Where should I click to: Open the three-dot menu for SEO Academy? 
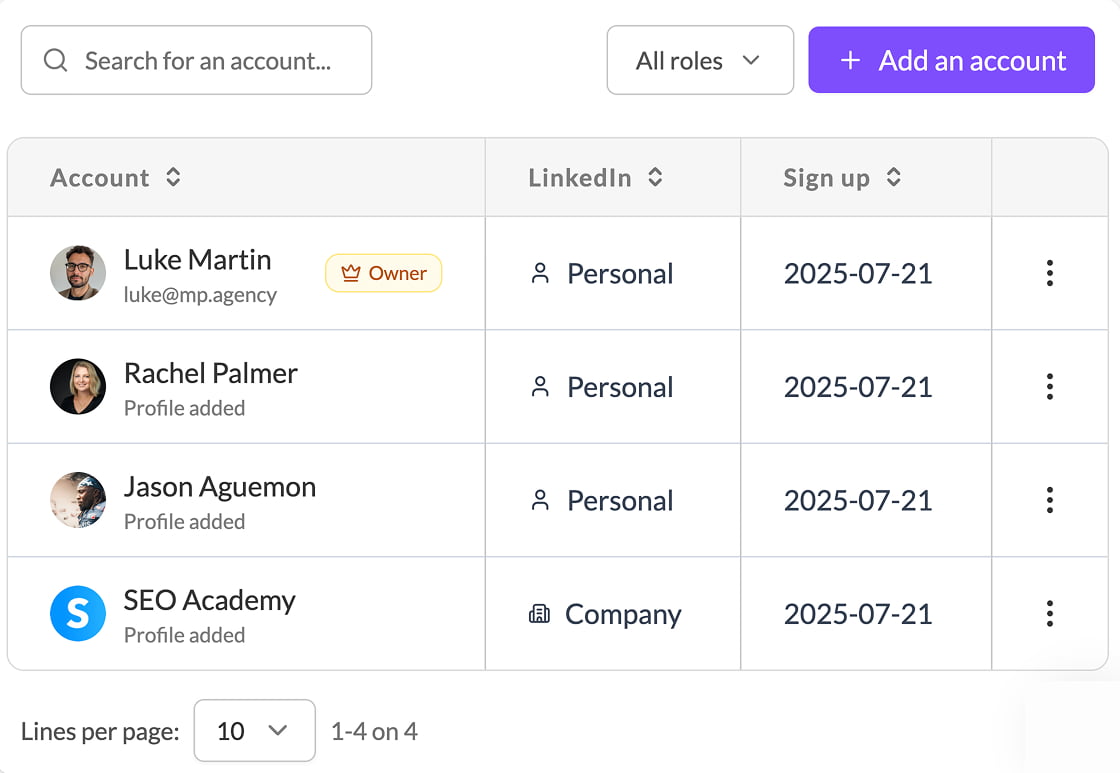click(1049, 613)
